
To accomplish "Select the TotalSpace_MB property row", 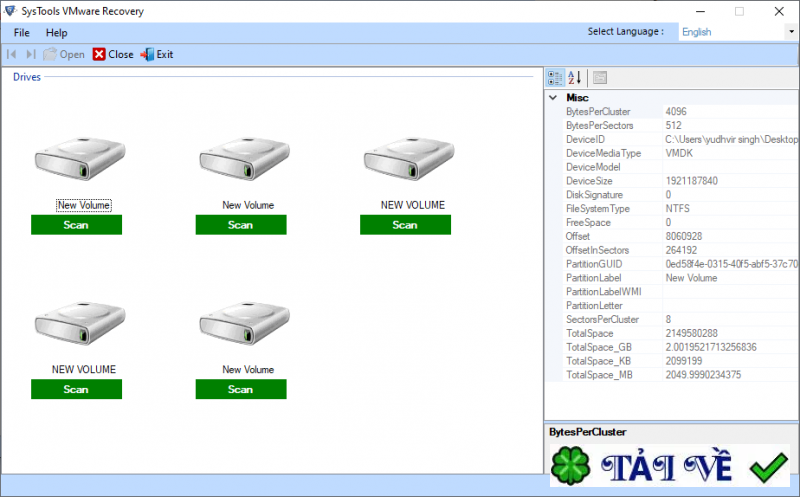I will [x=679, y=375].
